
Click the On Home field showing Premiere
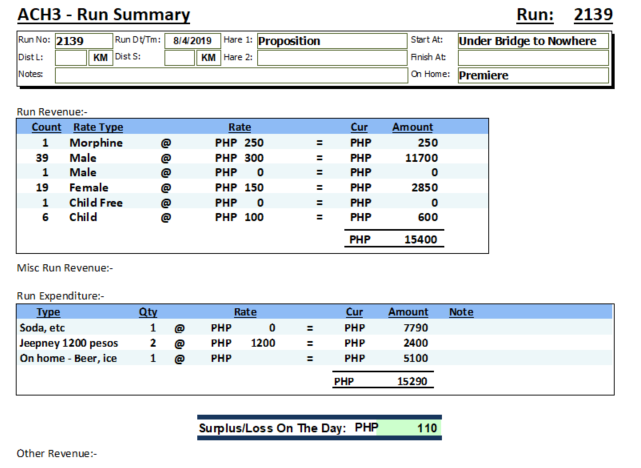click(532, 75)
